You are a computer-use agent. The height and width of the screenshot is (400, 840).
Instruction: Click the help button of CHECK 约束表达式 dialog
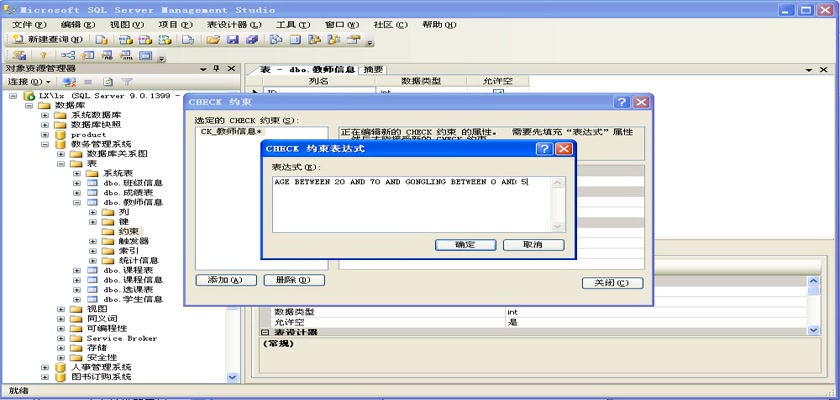click(544, 148)
